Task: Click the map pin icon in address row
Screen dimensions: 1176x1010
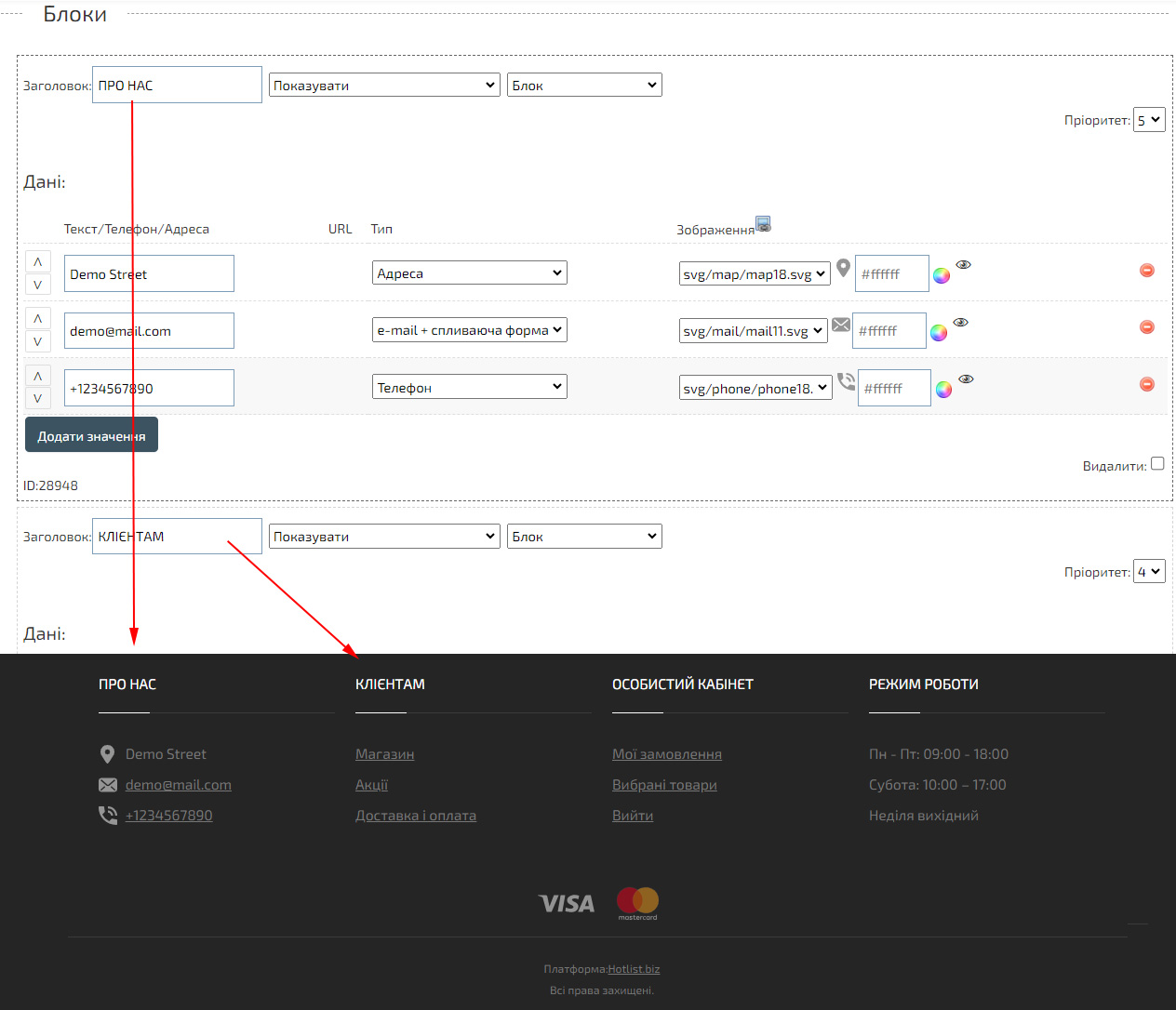Action: 843,268
